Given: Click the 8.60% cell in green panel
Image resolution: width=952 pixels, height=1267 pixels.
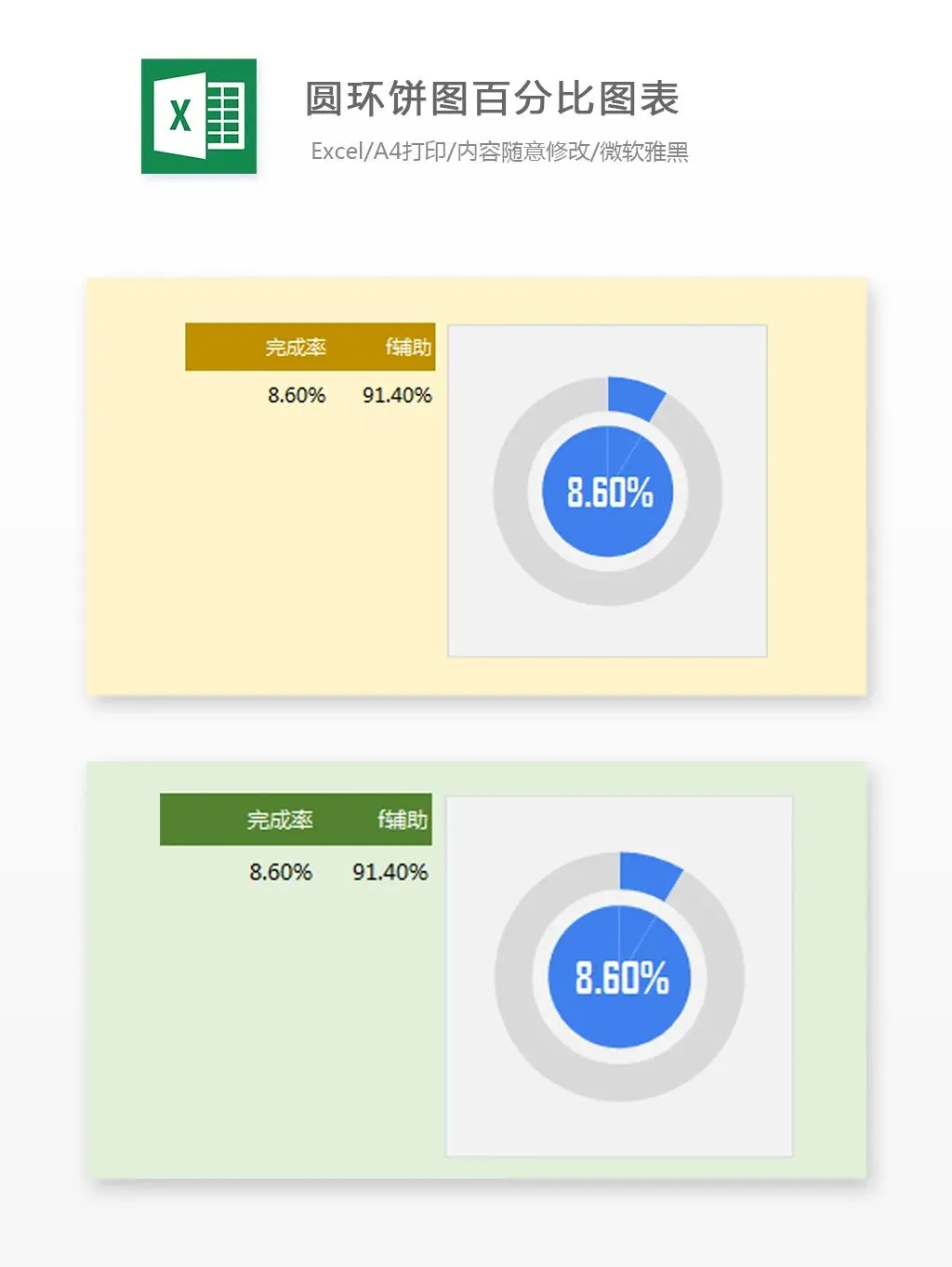Looking at the screenshot, I should (x=281, y=872).
